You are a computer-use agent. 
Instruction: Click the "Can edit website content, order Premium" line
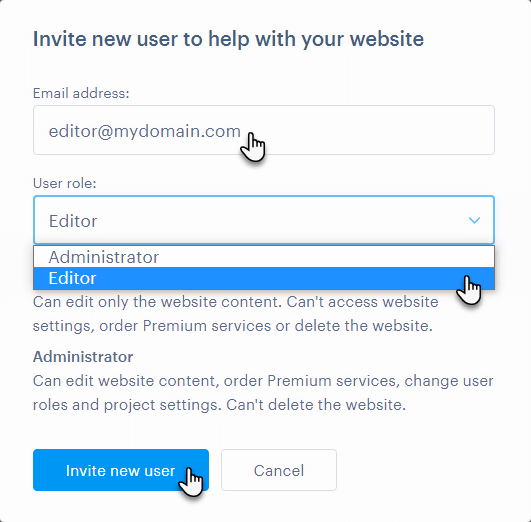click(x=263, y=381)
